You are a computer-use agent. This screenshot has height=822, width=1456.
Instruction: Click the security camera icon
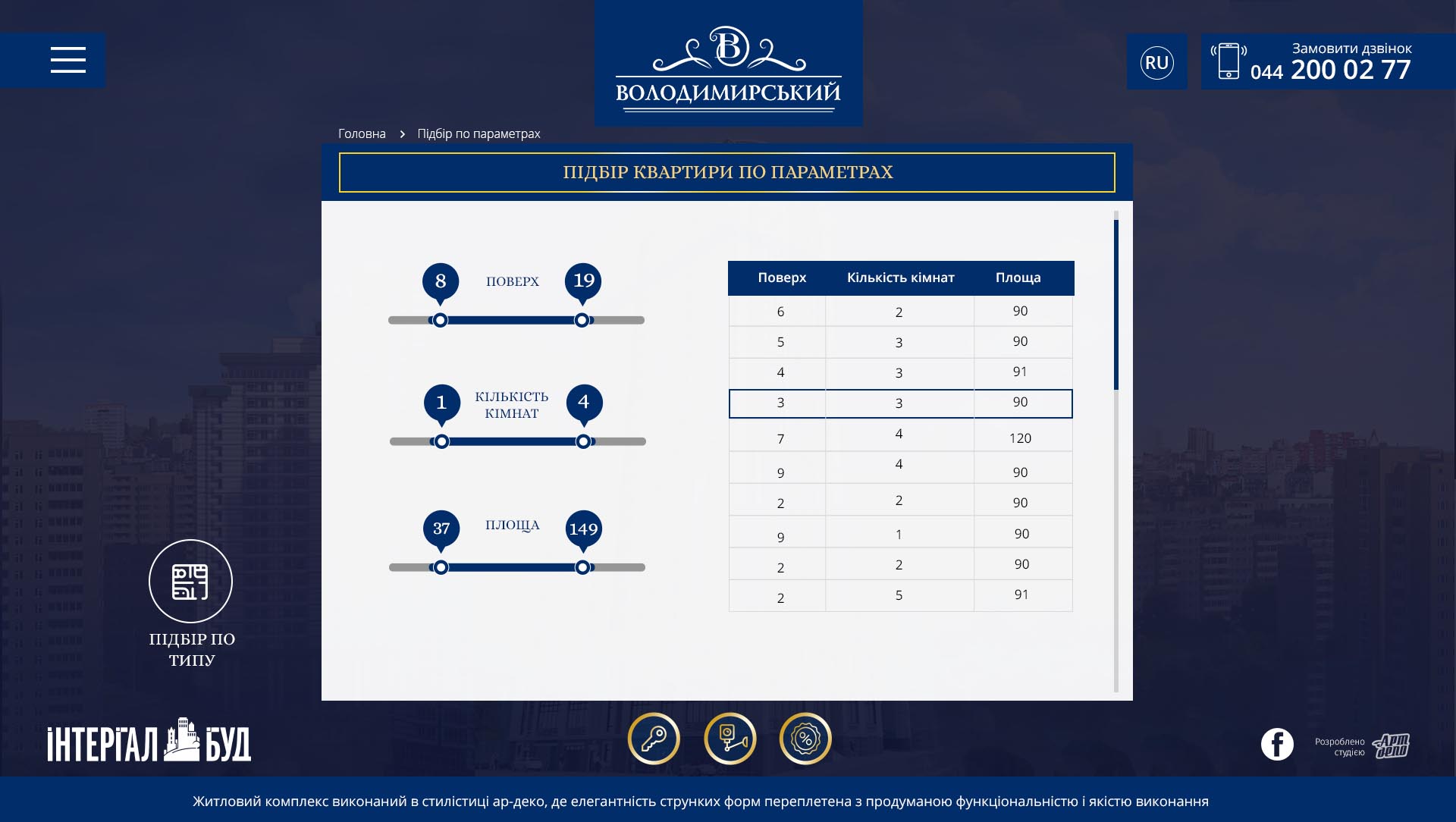point(730,739)
